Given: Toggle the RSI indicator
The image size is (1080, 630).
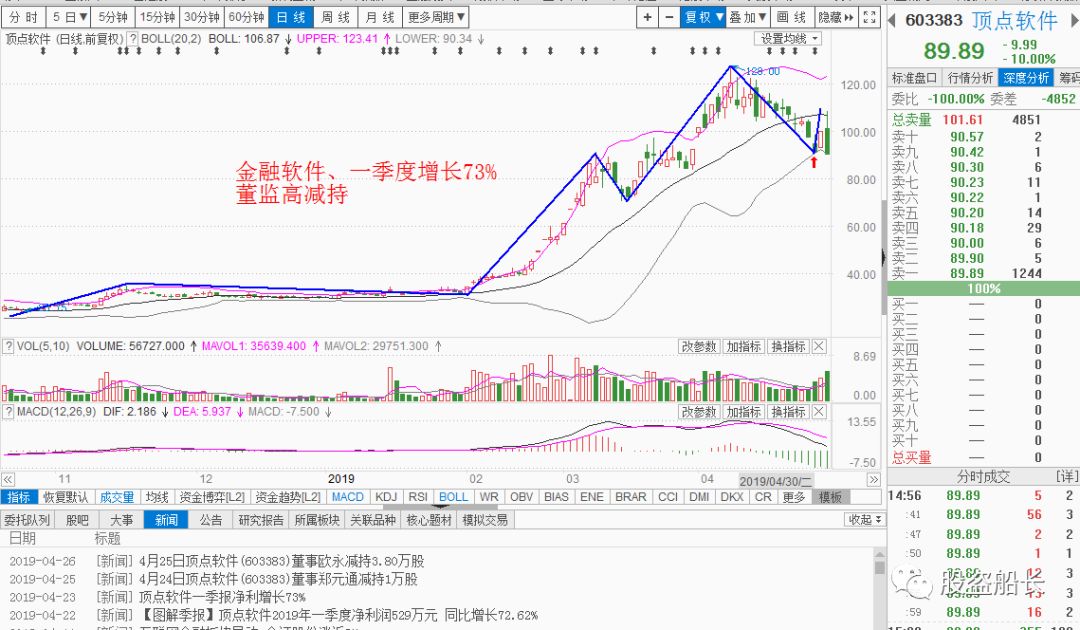Looking at the screenshot, I should [x=418, y=497].
